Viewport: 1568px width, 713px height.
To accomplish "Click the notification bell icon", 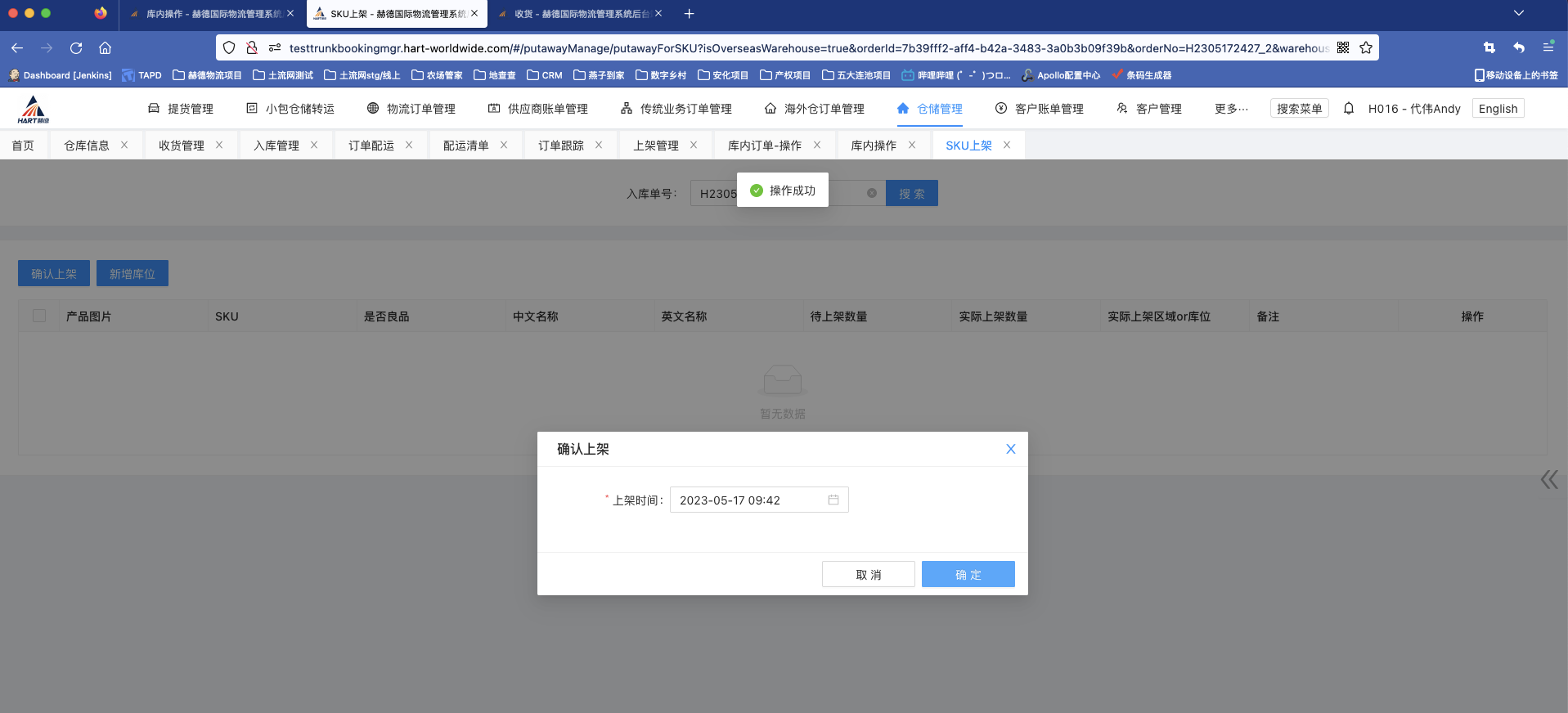I will 1349,109.
